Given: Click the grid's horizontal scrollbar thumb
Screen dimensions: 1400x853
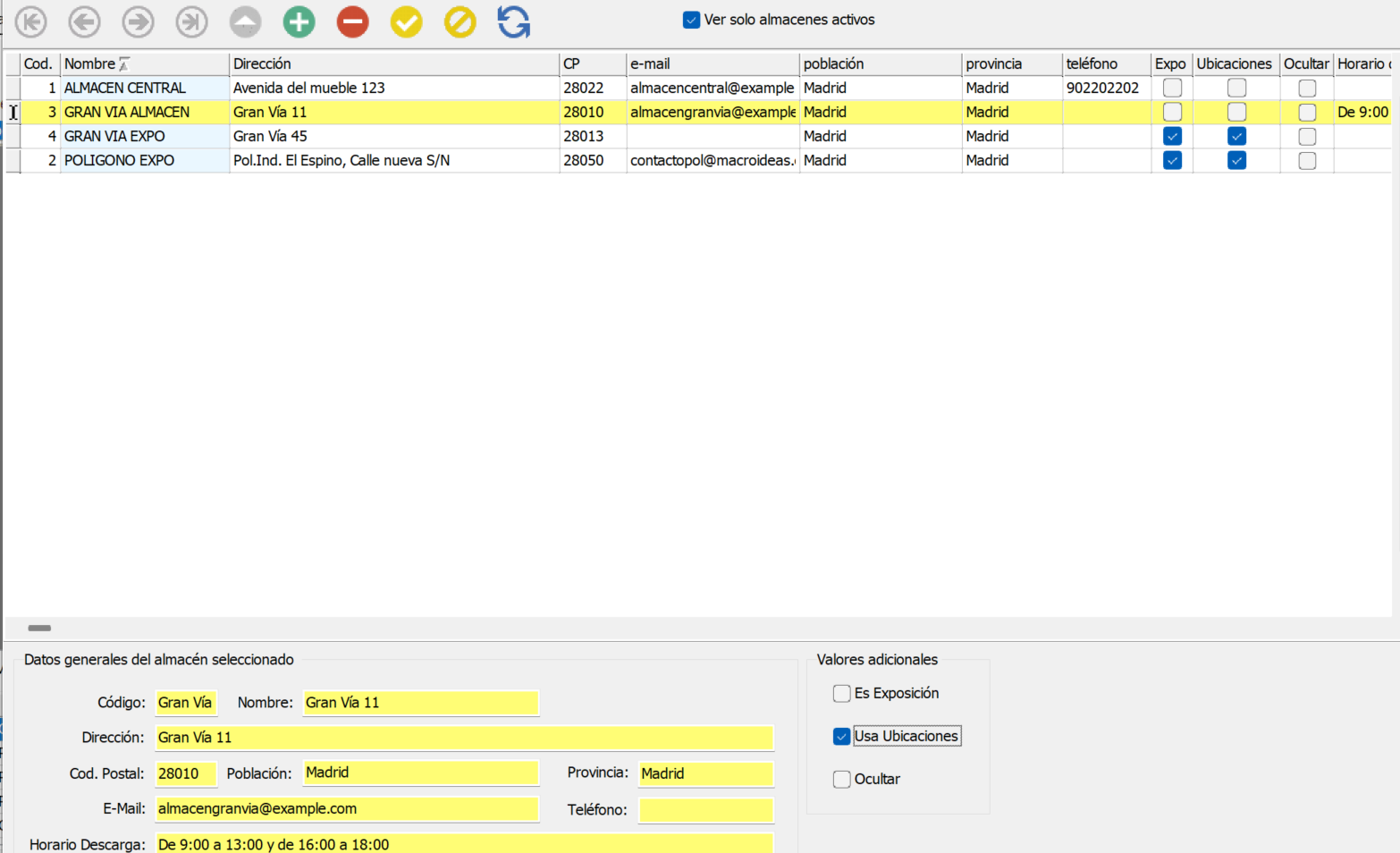Looking at the screenshot, I should coord(39,628).
